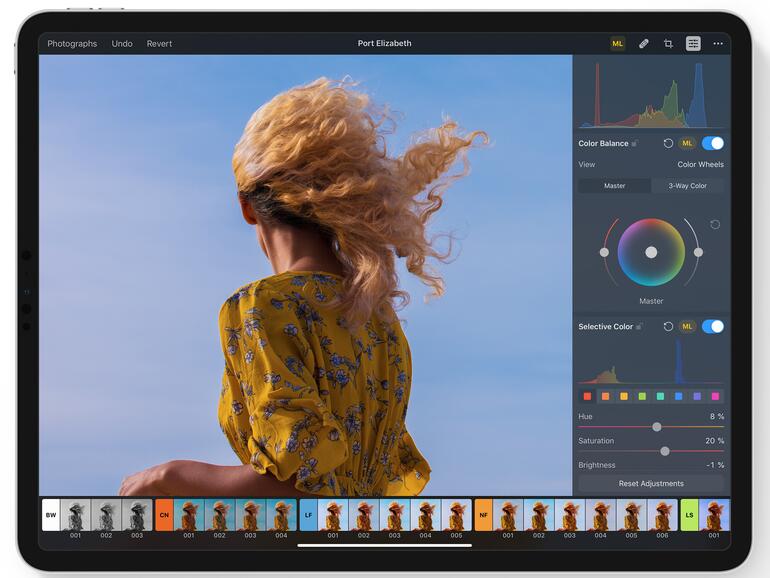Image resolution: width=770 pixels, height=578 pixels.
Task: Apply NF preset 006 thumbnail
Action: coord(662,515)
